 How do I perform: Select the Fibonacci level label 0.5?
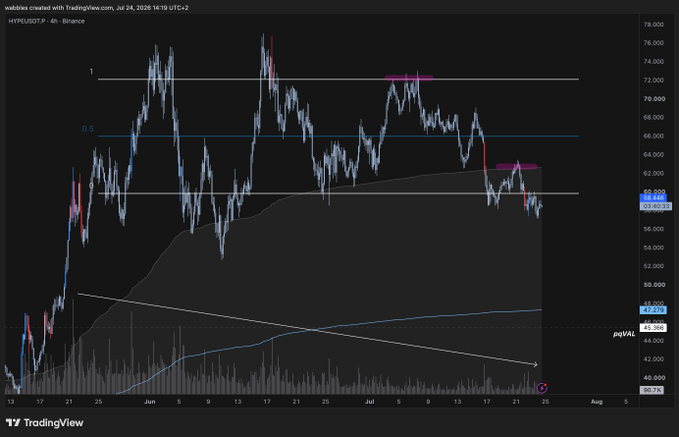click(87, 129)
